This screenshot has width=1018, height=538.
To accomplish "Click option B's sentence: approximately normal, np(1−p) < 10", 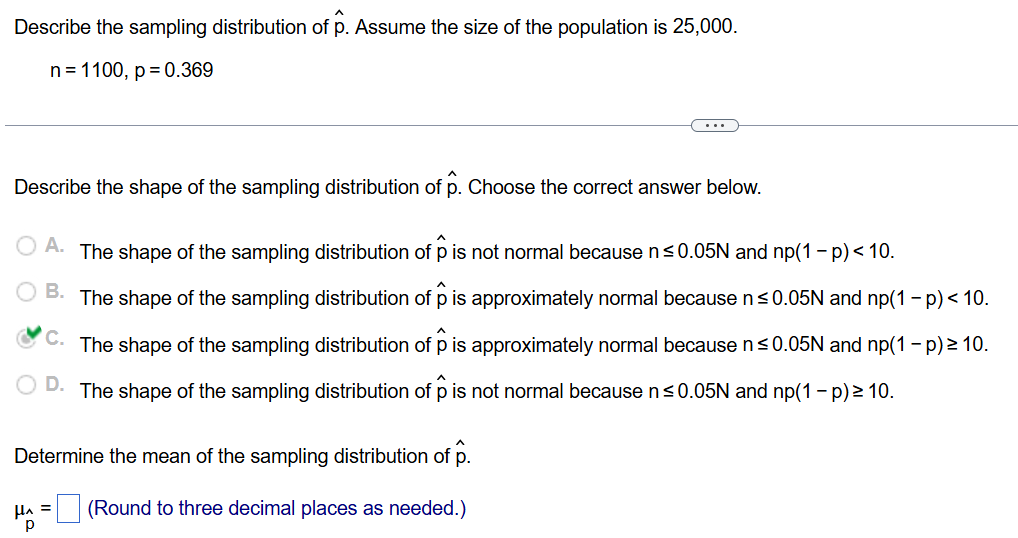I will pos(534,298).
